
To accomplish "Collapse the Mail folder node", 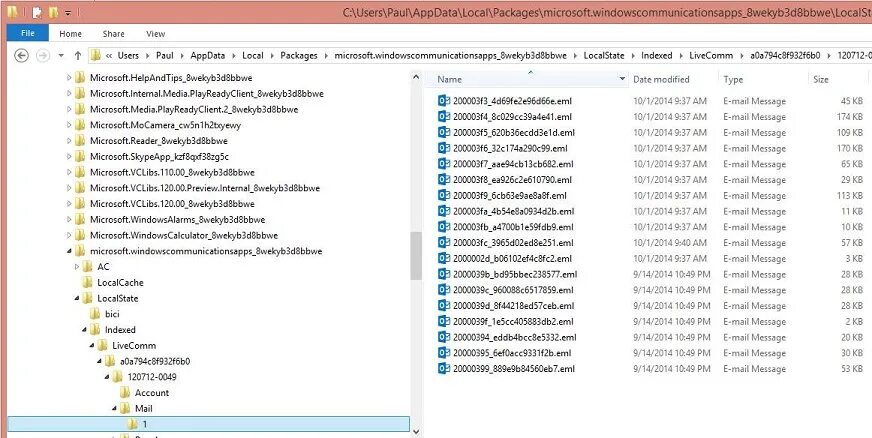I will point(115,409).
